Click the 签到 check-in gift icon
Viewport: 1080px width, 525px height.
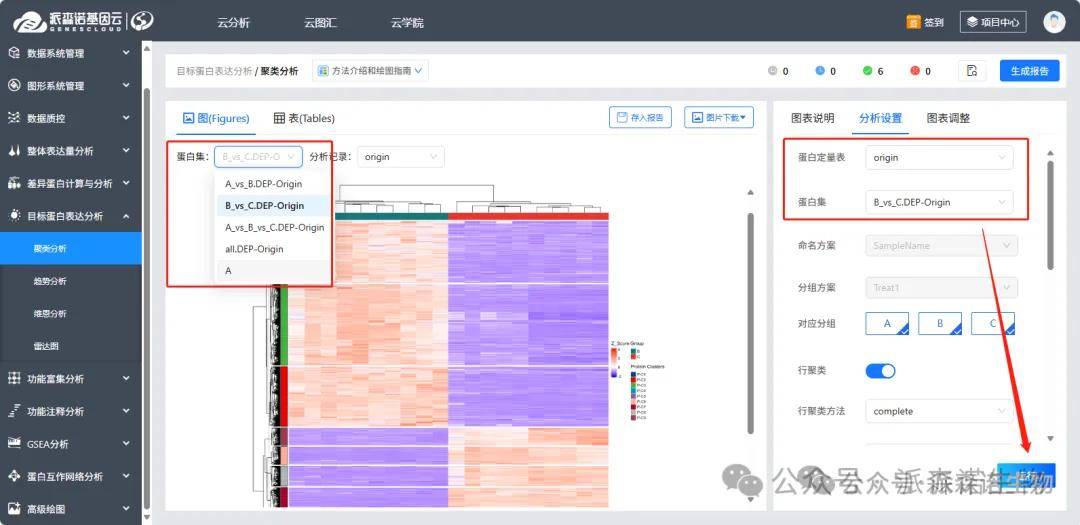point(913,21)
